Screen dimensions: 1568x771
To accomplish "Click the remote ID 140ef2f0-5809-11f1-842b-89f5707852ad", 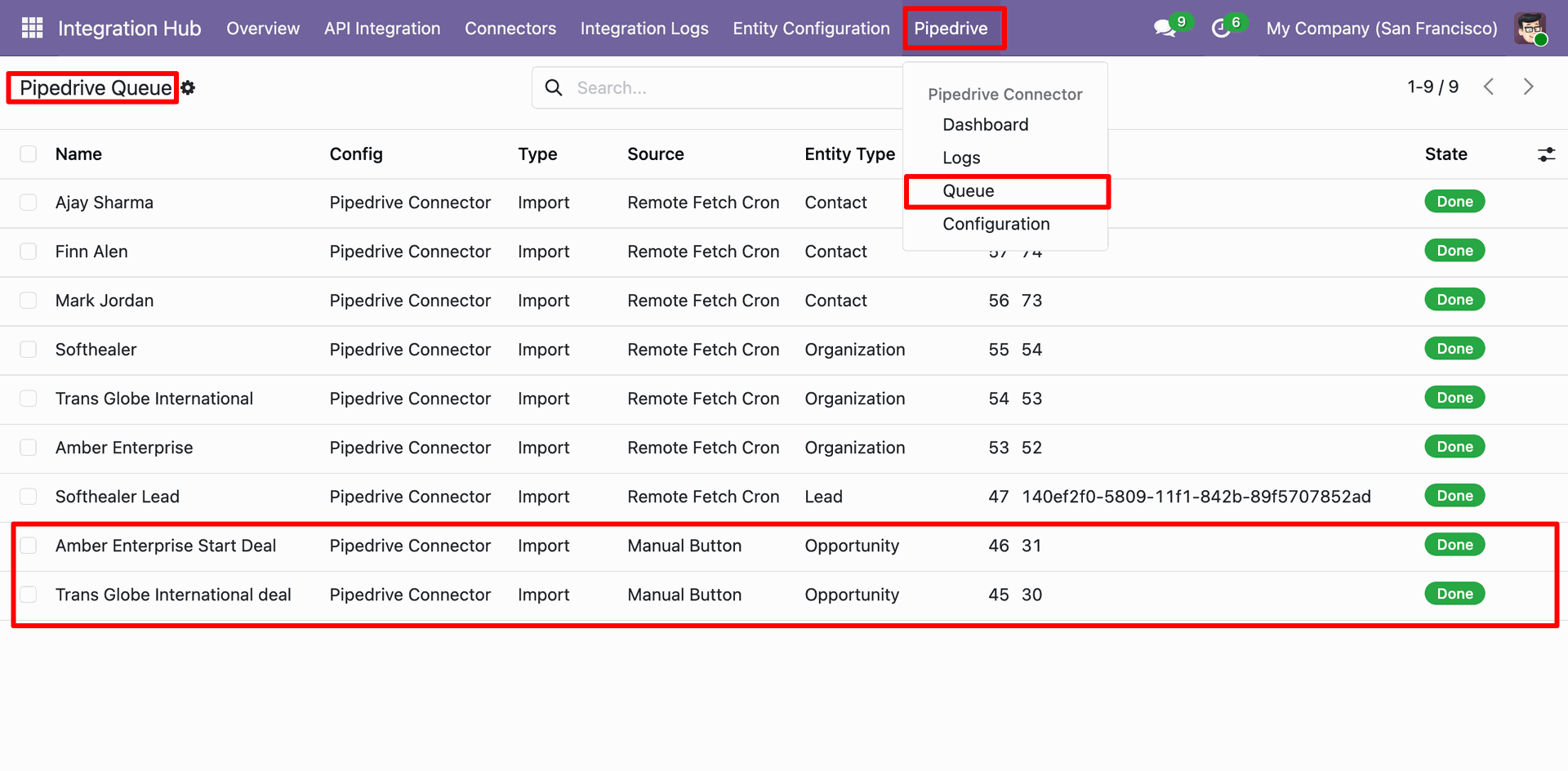I will coord(1196,497).
